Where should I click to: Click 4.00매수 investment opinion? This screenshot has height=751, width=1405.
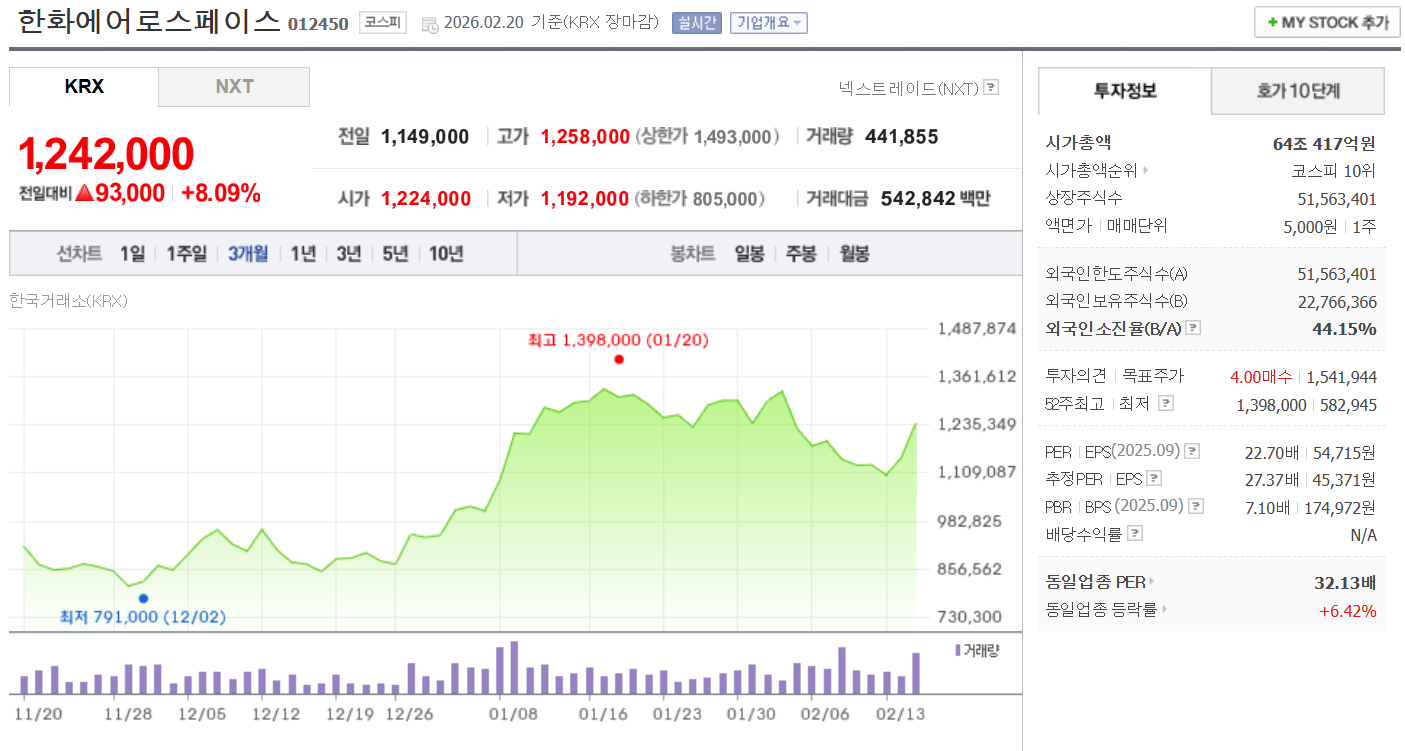[x=1261, y=377]
